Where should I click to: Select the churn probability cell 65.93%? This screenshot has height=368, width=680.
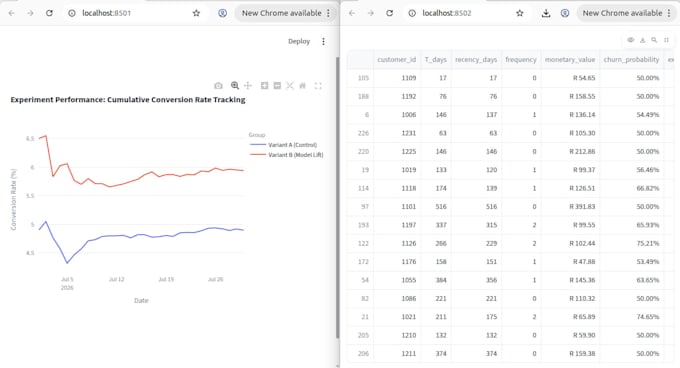coord(631,225)
